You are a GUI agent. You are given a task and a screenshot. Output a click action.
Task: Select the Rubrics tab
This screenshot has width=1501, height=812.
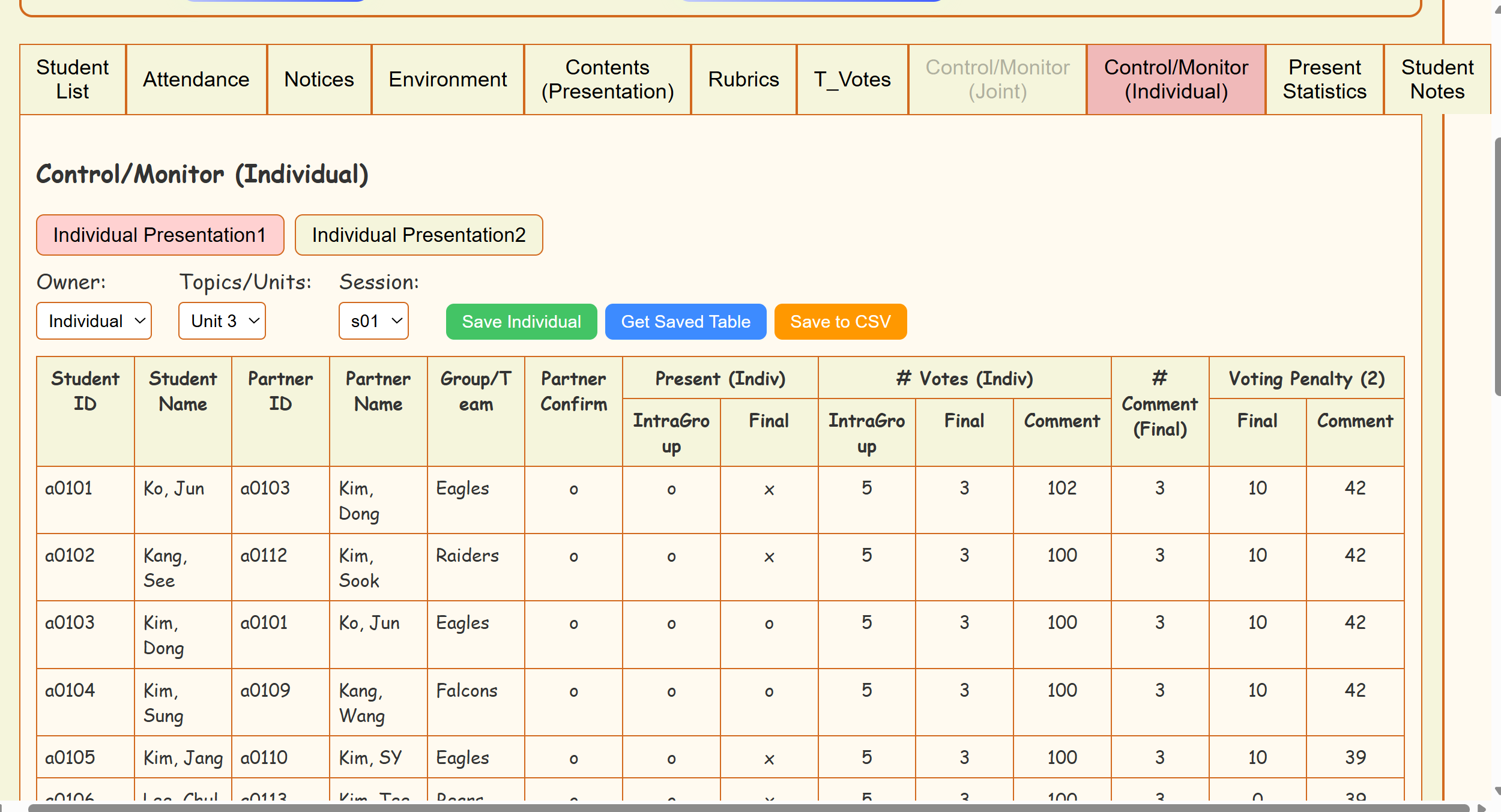click(x=743, y=79)
